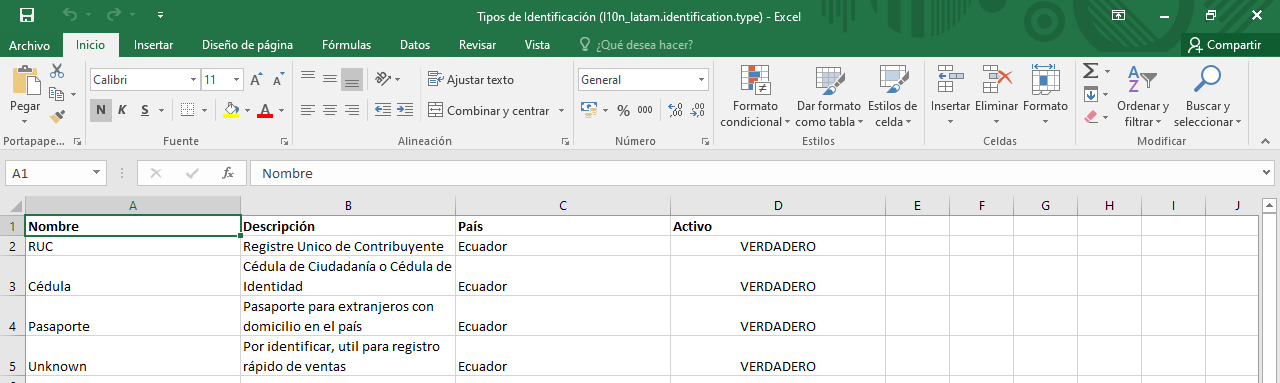Increase font size with the large A icon
The height and width of the screenshot is (383, 1280).
[256, 80]
